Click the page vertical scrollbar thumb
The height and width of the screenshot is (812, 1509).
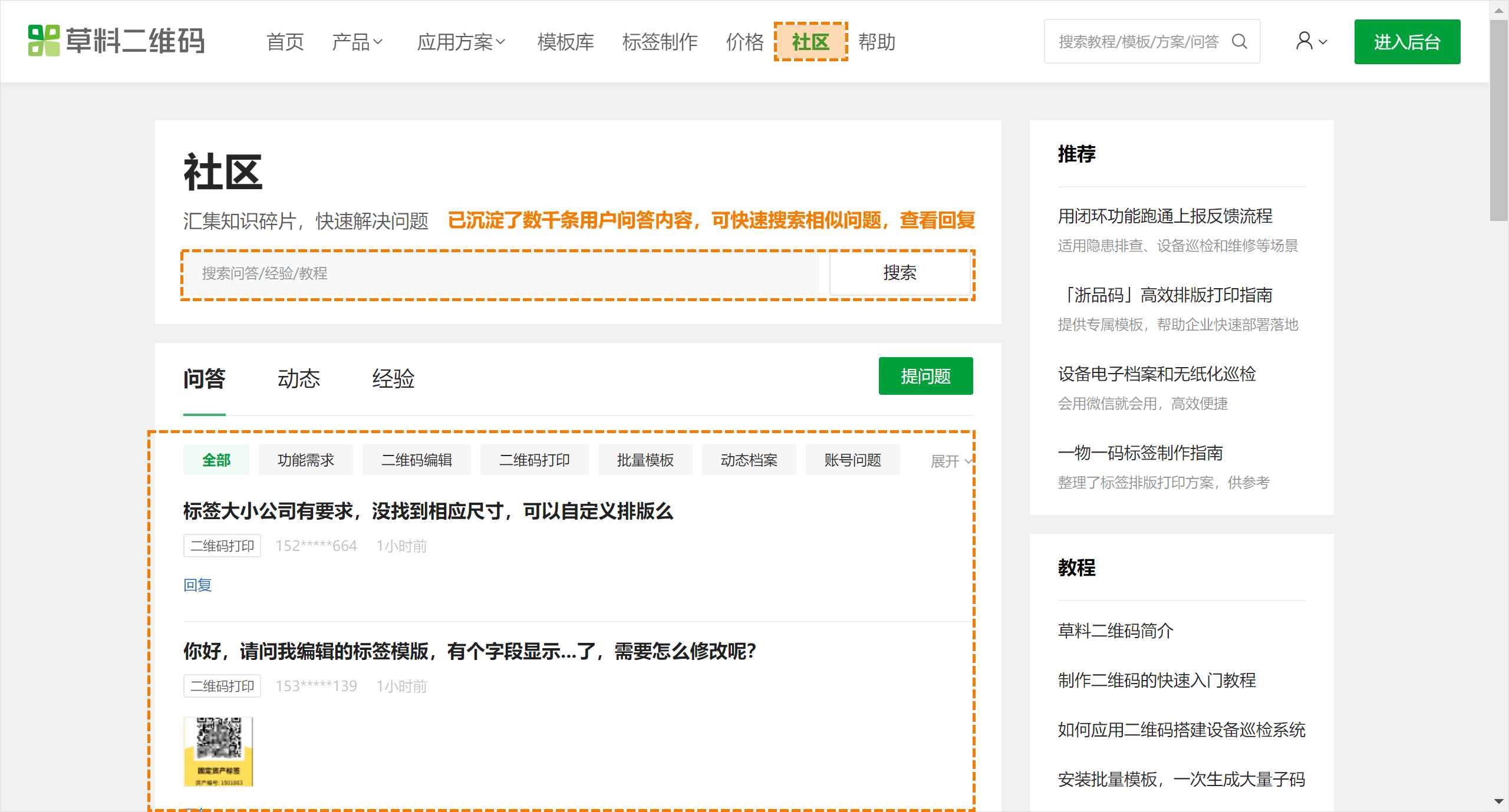click(x=1498, y=121)
